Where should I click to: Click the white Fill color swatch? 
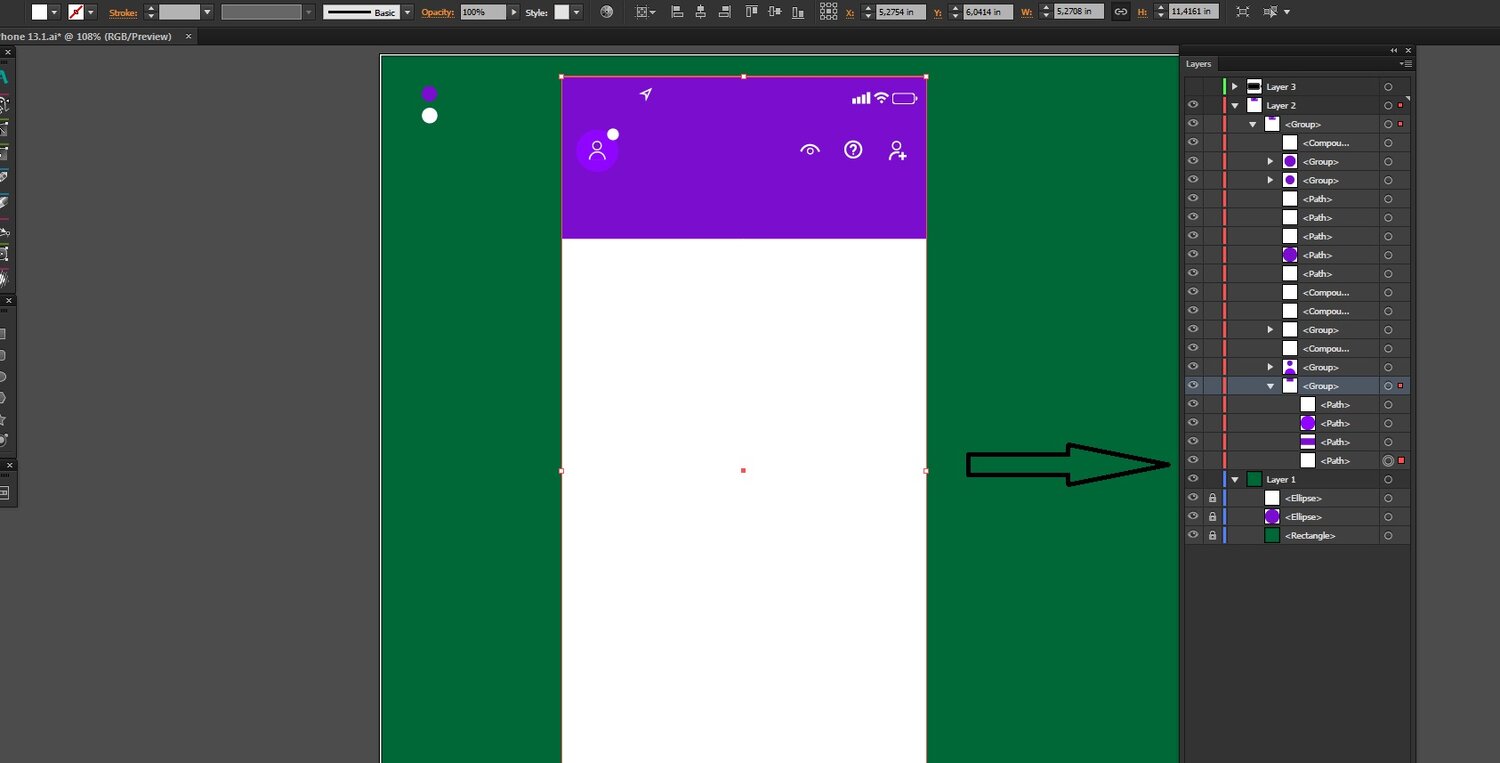[39, 12]
